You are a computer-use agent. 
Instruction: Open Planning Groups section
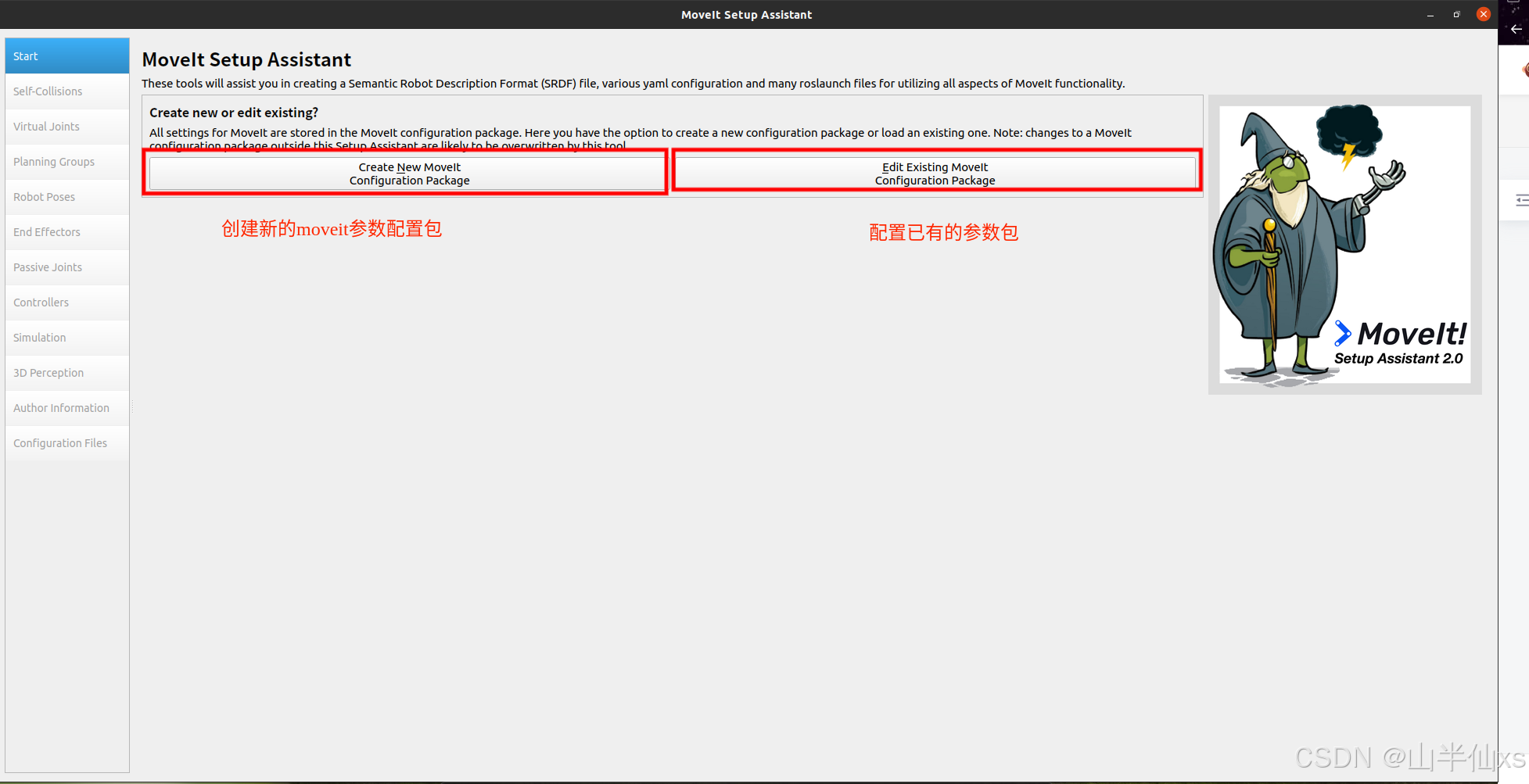coord(67,162)
